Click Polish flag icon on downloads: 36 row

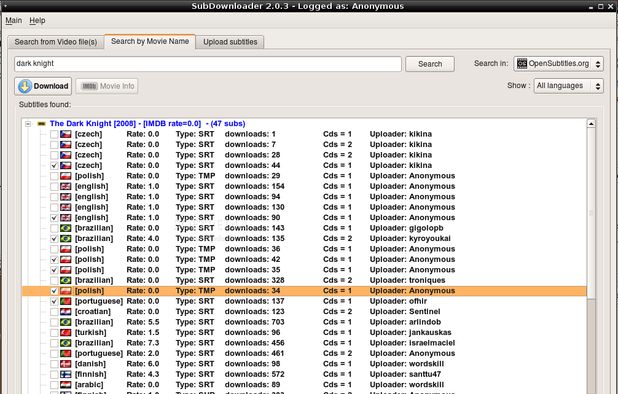(66, 249)
